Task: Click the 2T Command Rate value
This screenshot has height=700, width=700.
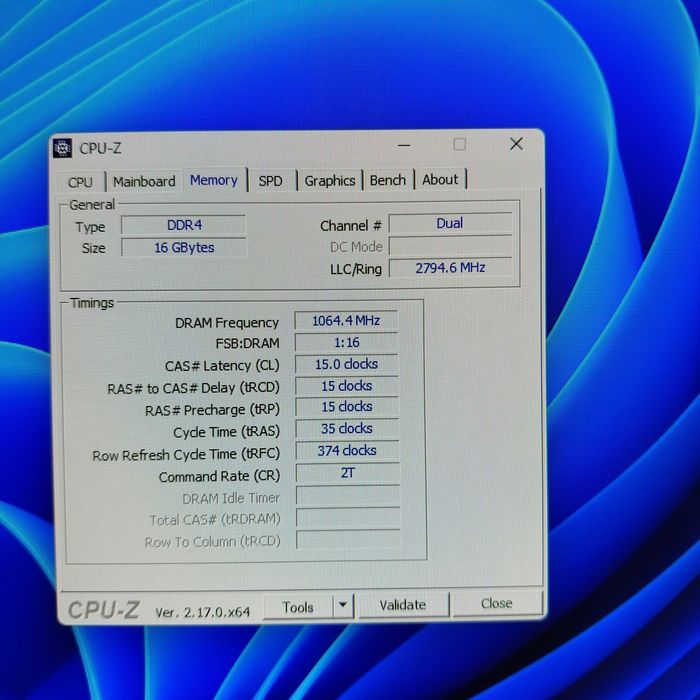Action: point(347,473)
